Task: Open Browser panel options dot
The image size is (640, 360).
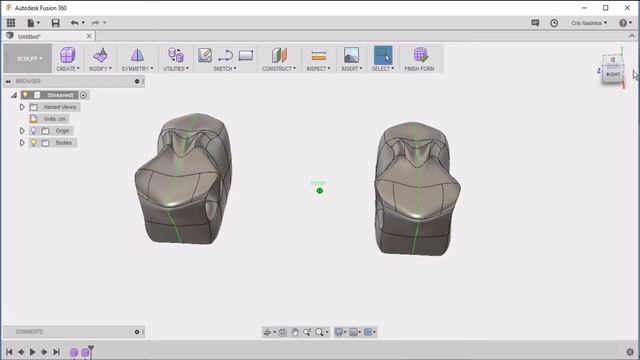Action: pyautogui.click(x=137, y=81)
